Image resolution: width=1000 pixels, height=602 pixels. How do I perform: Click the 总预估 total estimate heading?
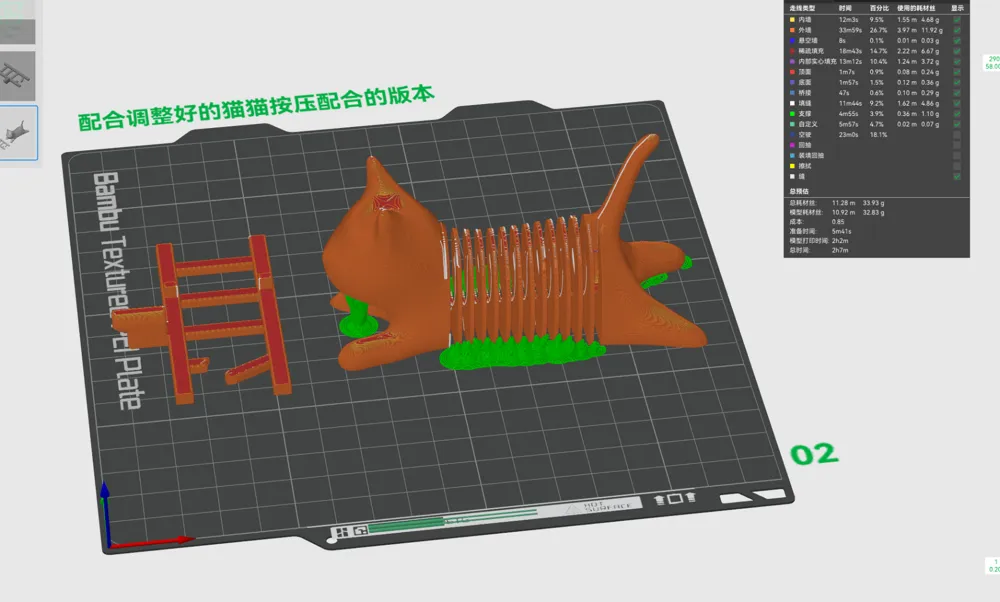pos(798,191)
